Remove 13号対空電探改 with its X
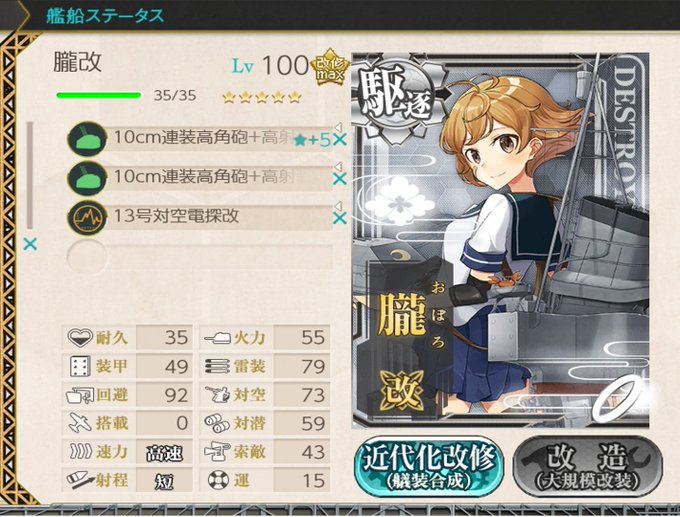 (340, 218)
